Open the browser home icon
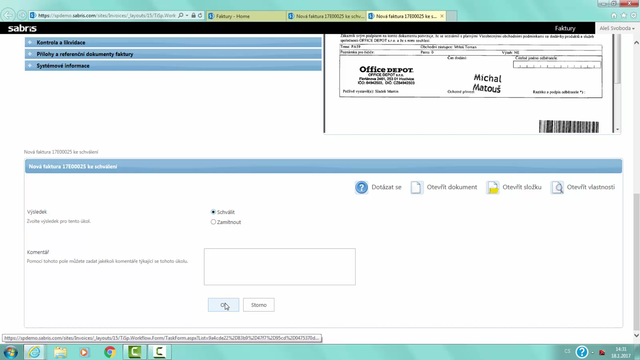Viewport: 640px width, 360px height. pos(613,16)
